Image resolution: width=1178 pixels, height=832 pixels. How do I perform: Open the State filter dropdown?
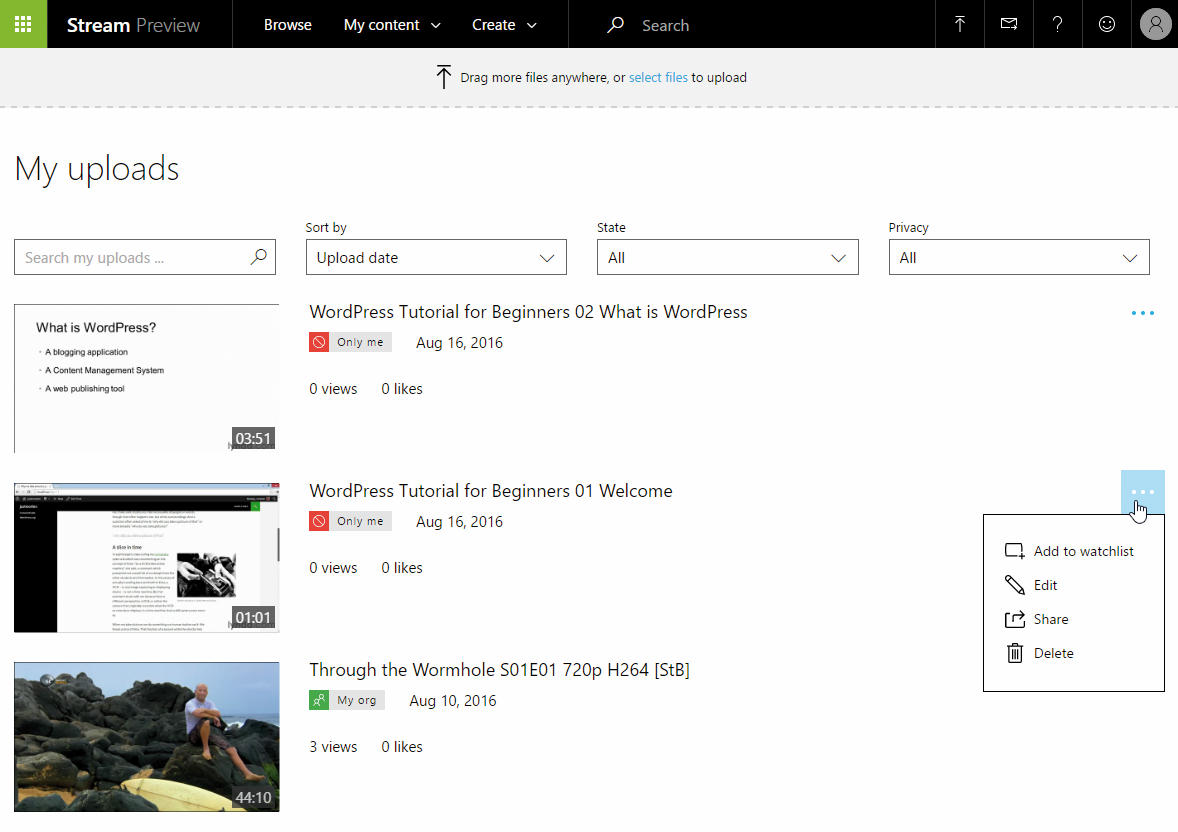[727, 257]
